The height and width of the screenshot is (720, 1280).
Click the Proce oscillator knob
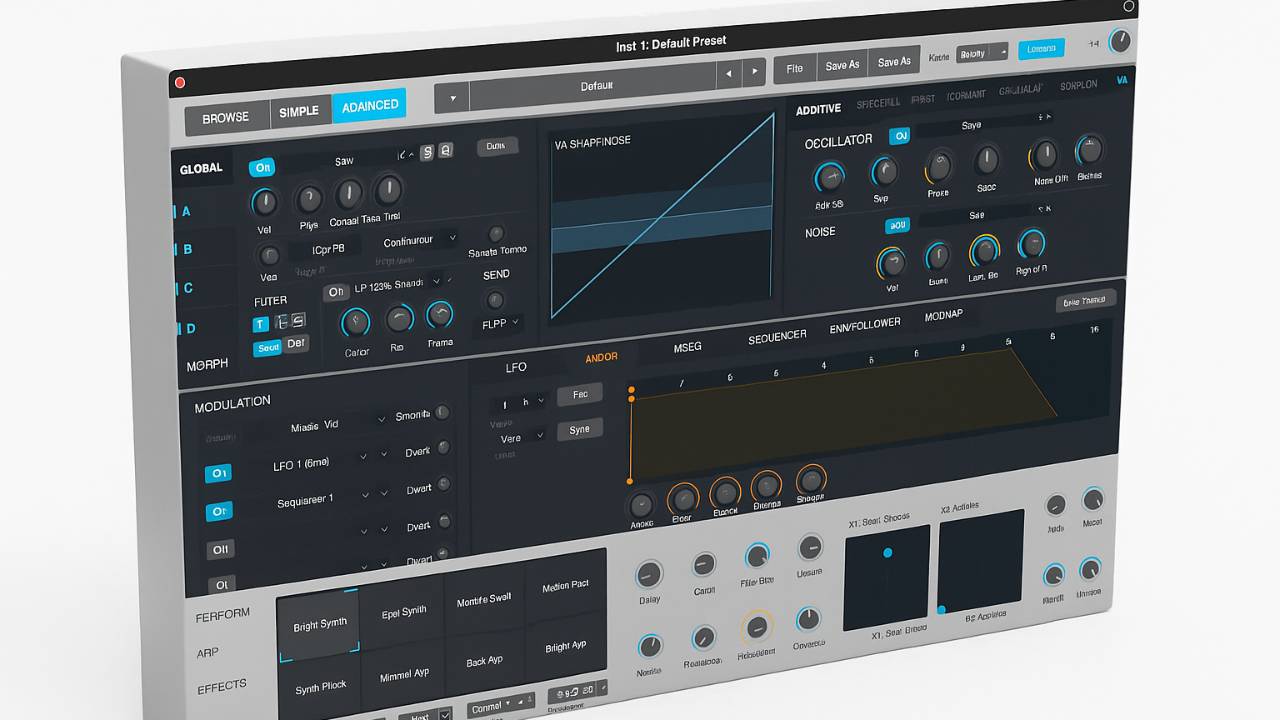(938, 165)
